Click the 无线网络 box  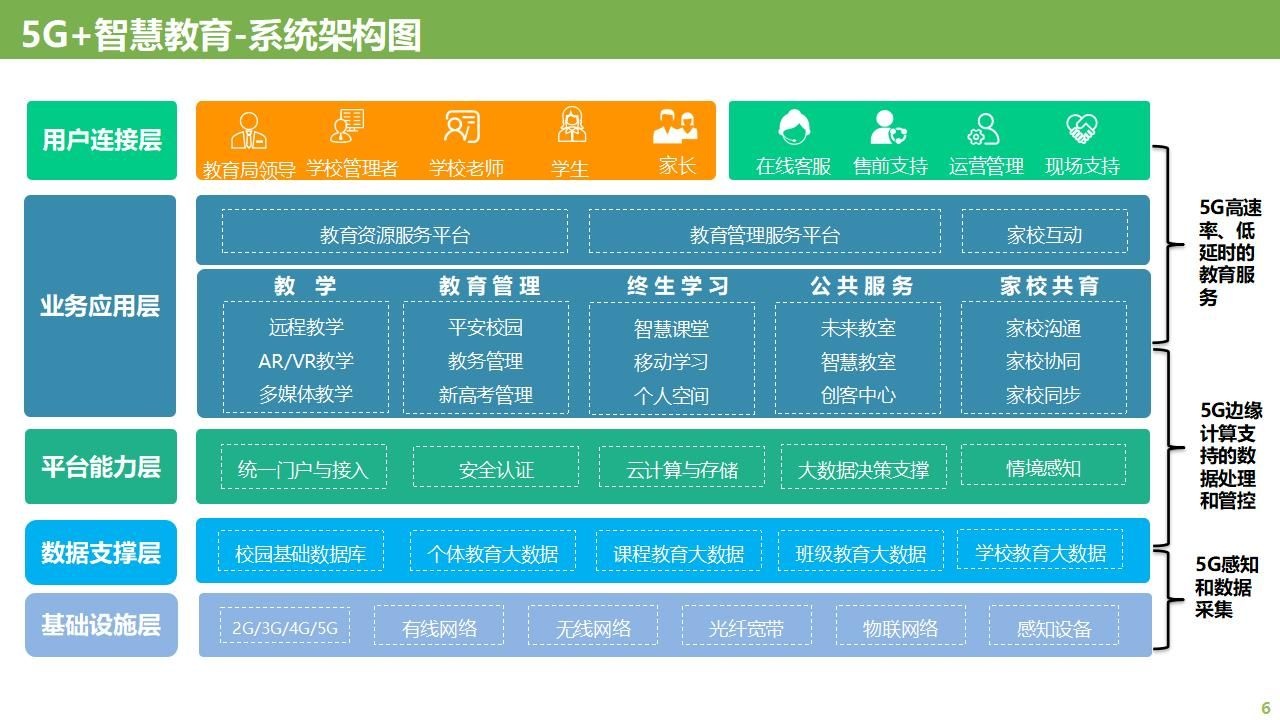(594, 626)
